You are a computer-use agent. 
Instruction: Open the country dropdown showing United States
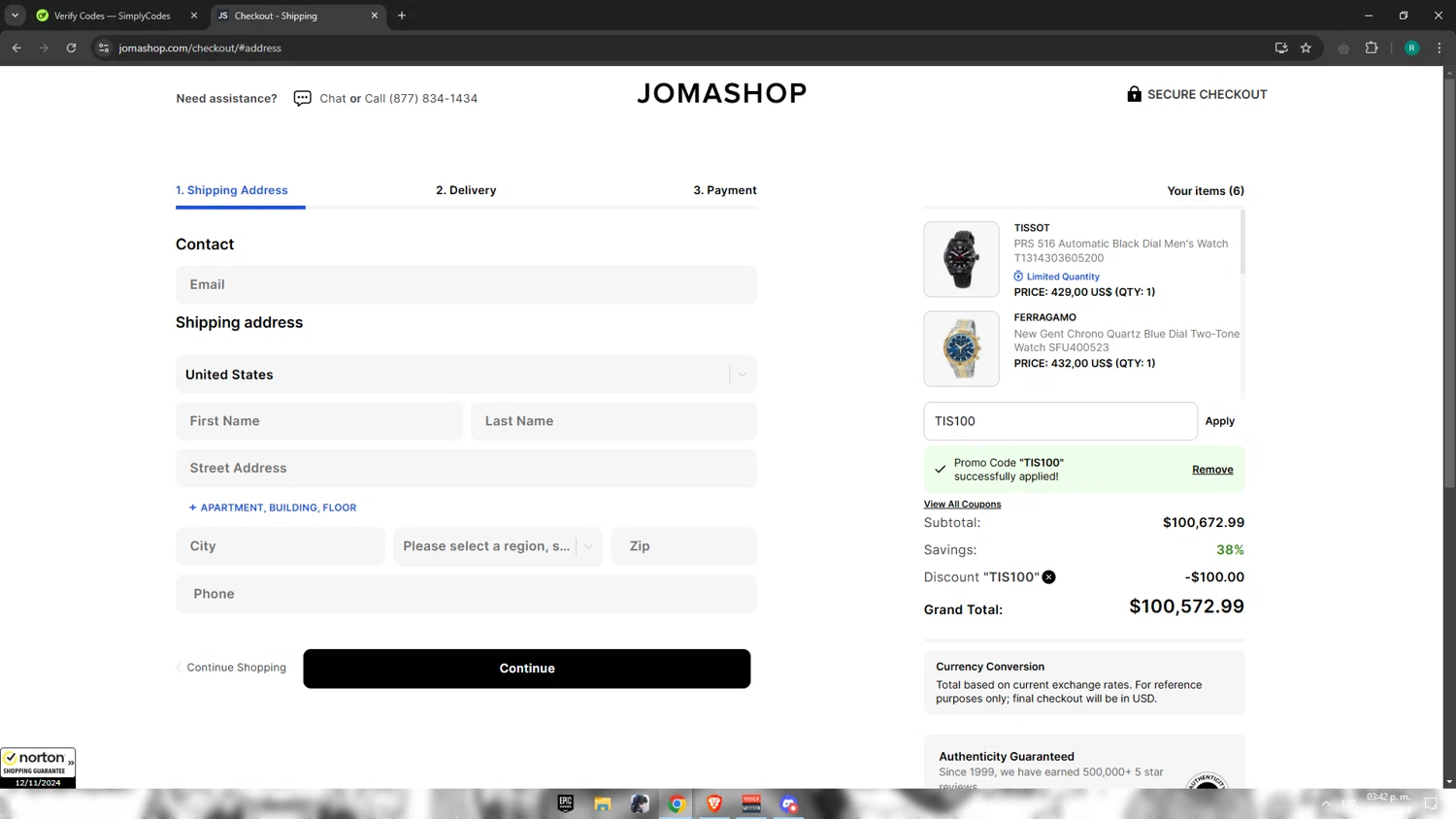466,375
